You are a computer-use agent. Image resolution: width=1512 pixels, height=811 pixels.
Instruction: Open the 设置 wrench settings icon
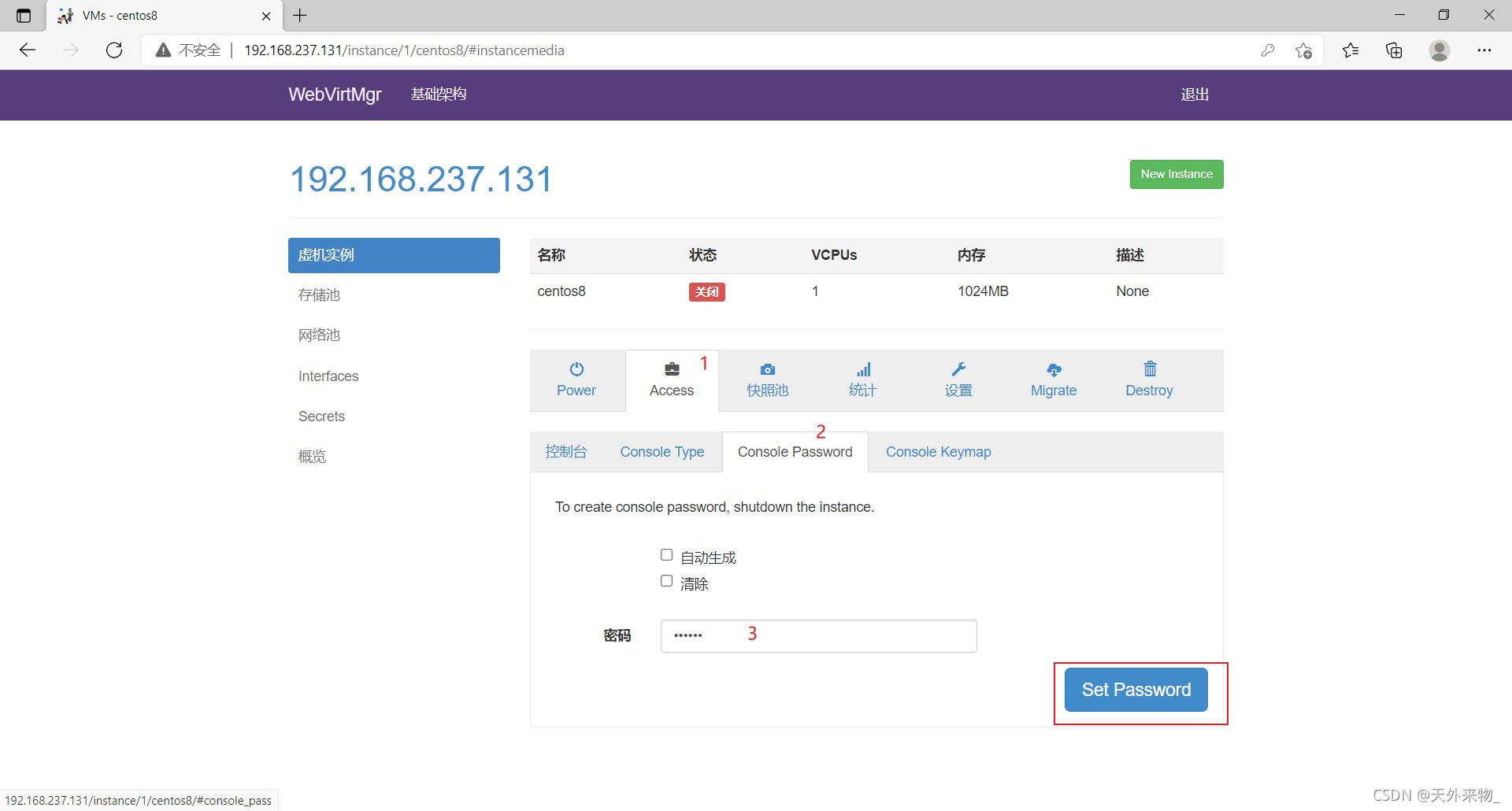point(958,369)
